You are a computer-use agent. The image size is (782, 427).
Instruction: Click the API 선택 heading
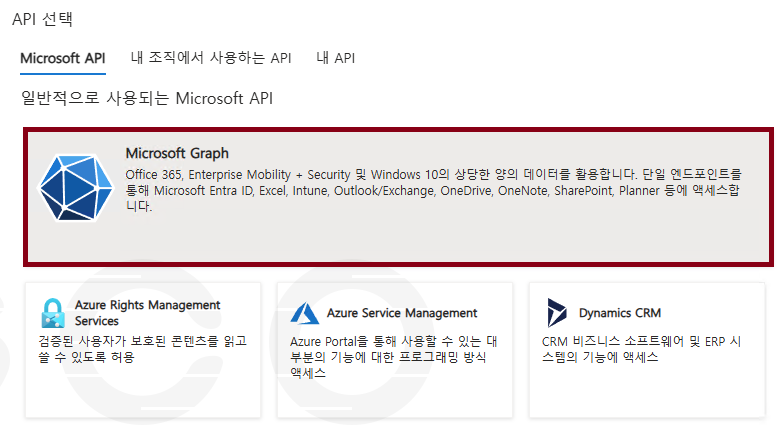(42, 19)
